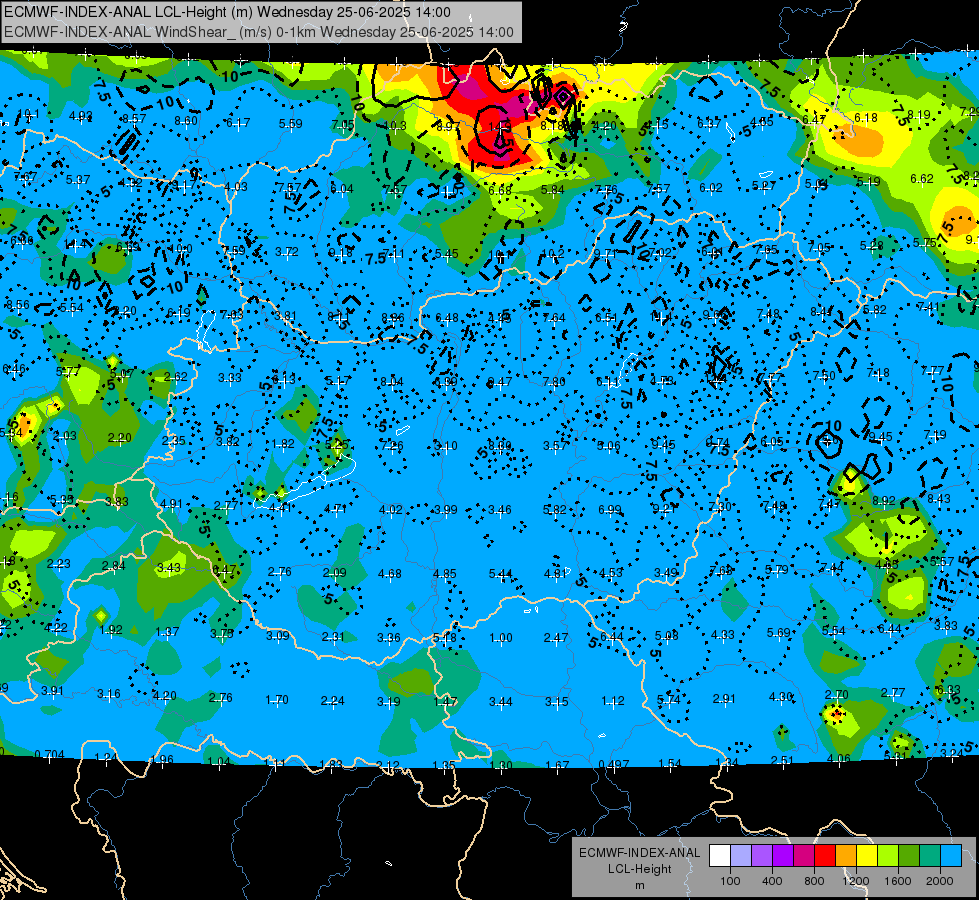Image resolution: width=979 pixels, height=900 pixels.
Task: Click the grid value '6.02'
Action: coord(711,188)
